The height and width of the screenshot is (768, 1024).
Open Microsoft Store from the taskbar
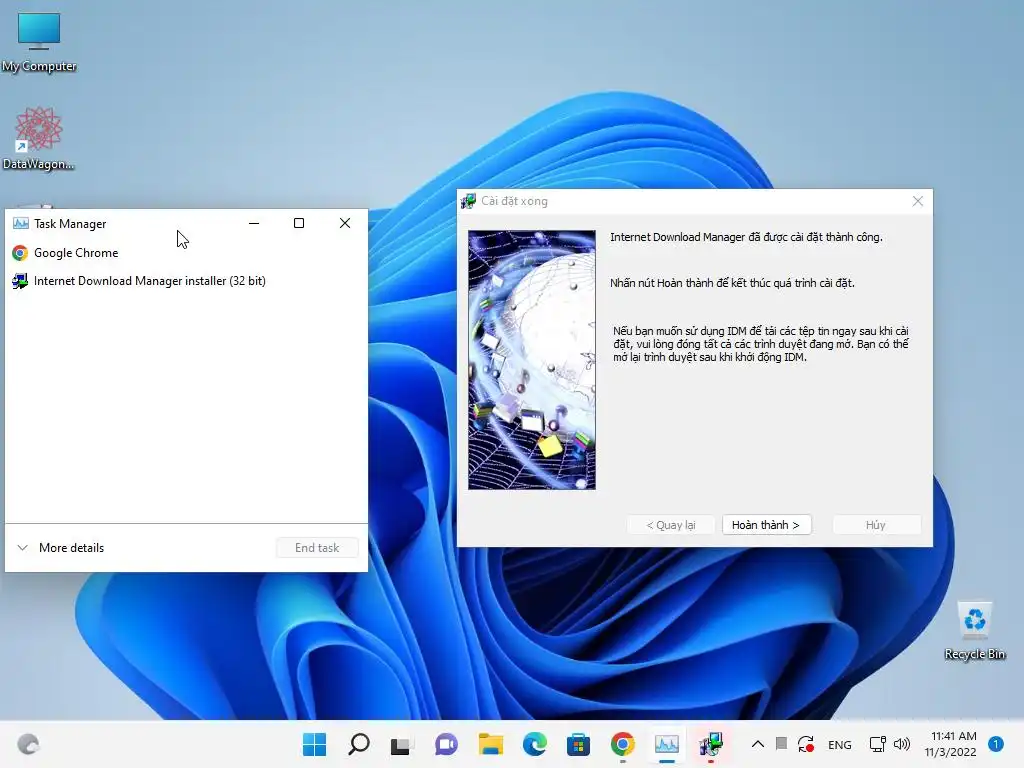coord(578,744)
